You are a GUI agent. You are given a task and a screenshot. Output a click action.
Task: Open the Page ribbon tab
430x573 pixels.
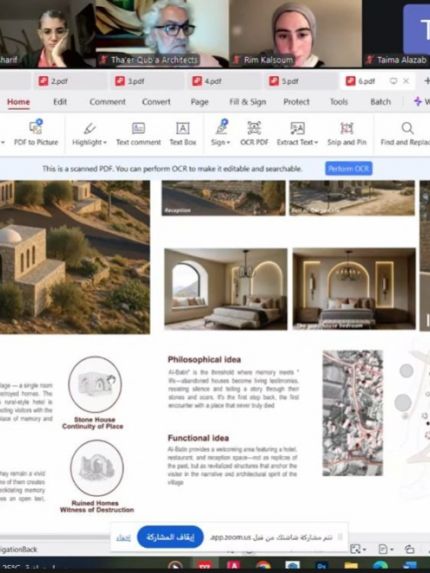[199, 102]
